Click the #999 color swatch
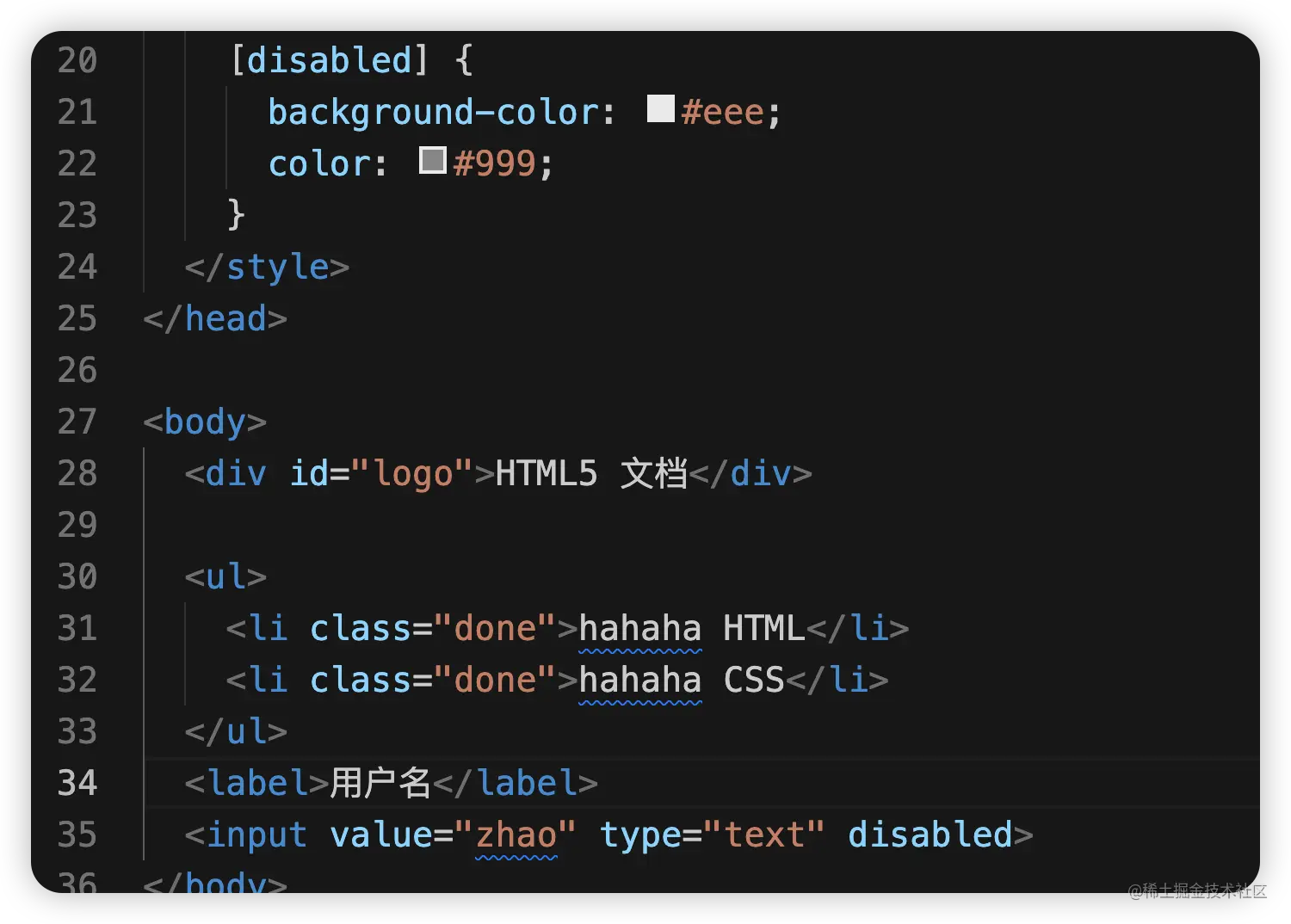Viewport: 1291px width, 924px height. tap(433, 160)
